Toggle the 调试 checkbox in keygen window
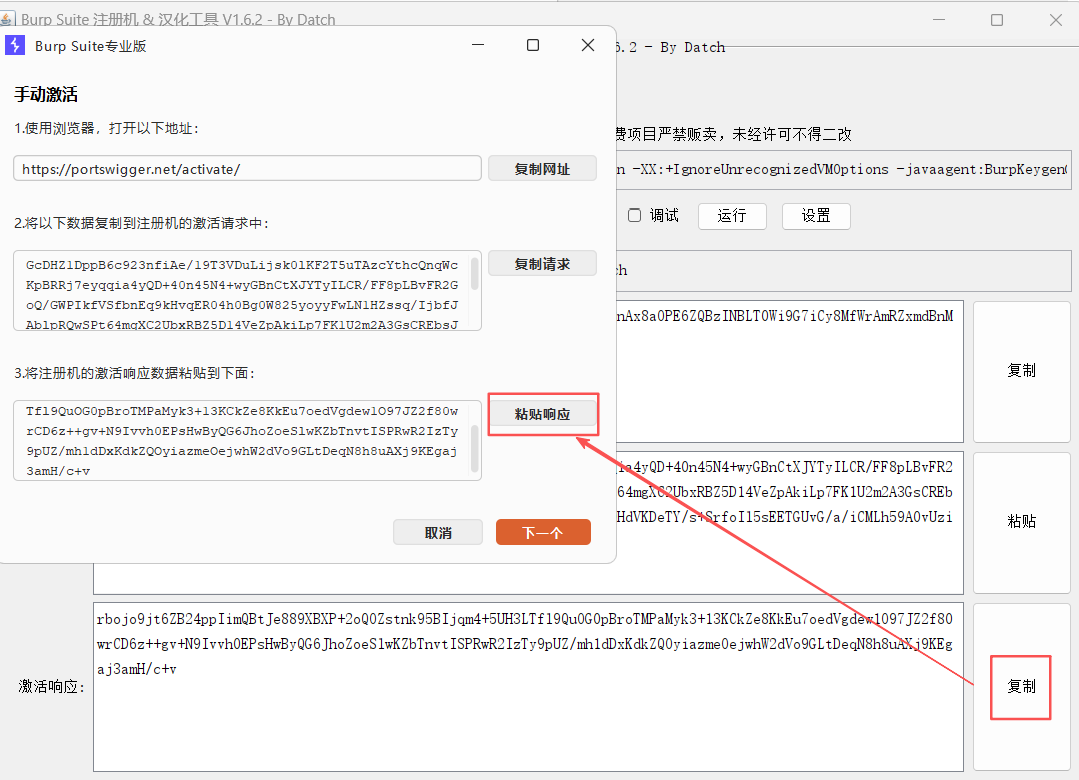This screenshot has height=780, width=1079. [634, 215]
